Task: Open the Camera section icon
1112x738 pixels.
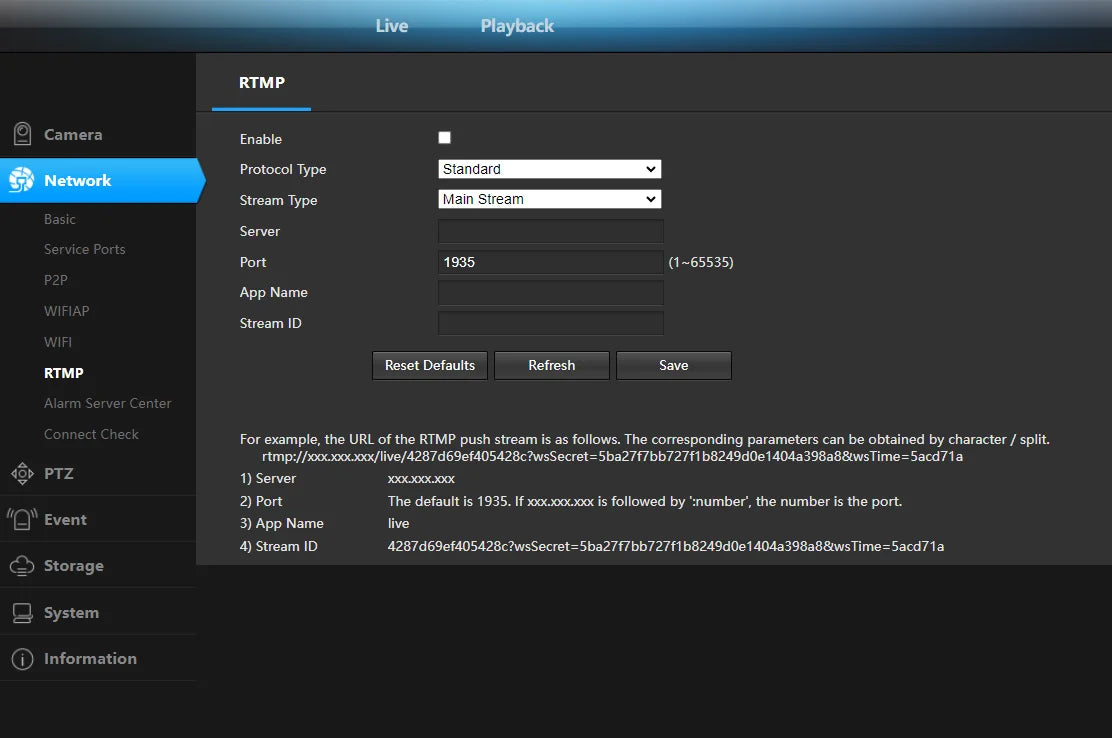Action: (21, 133)
